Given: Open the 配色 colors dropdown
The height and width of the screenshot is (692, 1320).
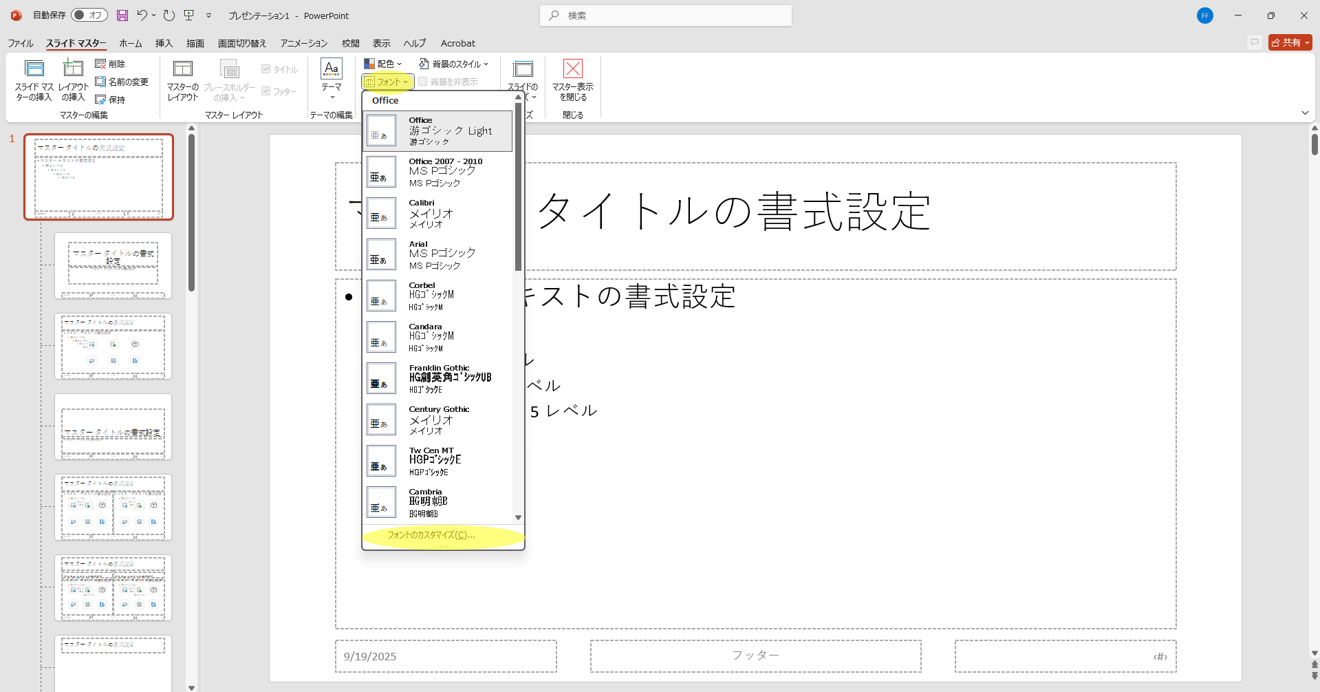Looking at the screenshot, I should (x=383, y=64).
